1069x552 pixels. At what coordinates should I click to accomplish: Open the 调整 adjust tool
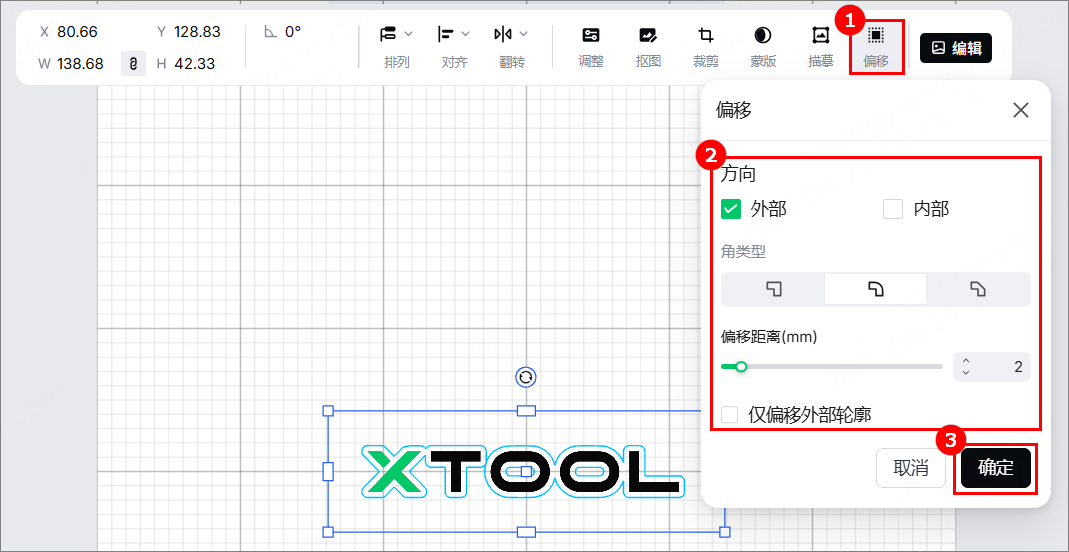click(590, 47)
